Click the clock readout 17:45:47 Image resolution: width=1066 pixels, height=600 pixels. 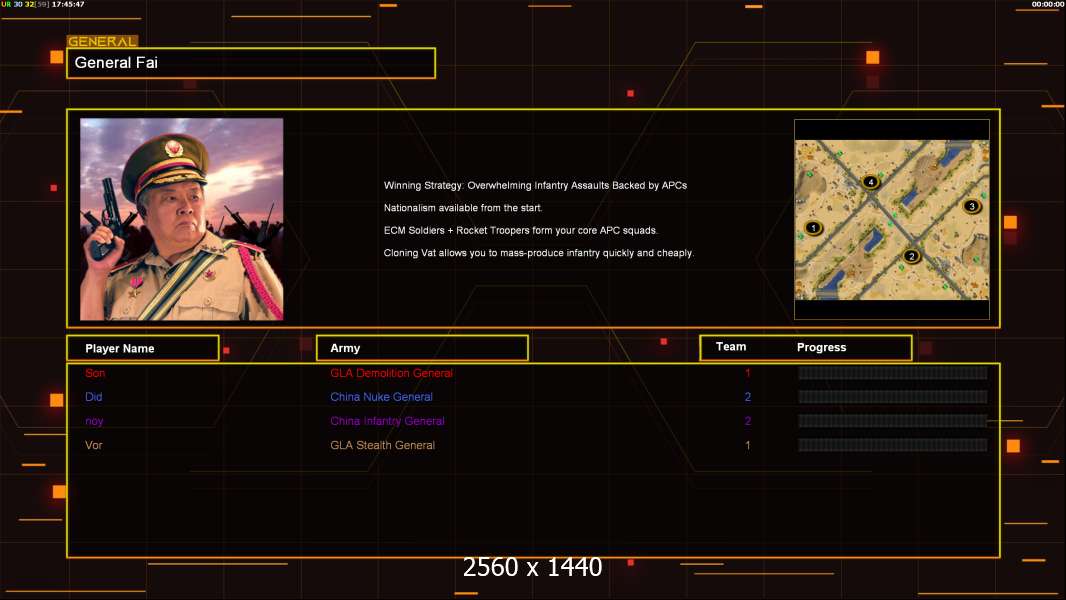68,4
